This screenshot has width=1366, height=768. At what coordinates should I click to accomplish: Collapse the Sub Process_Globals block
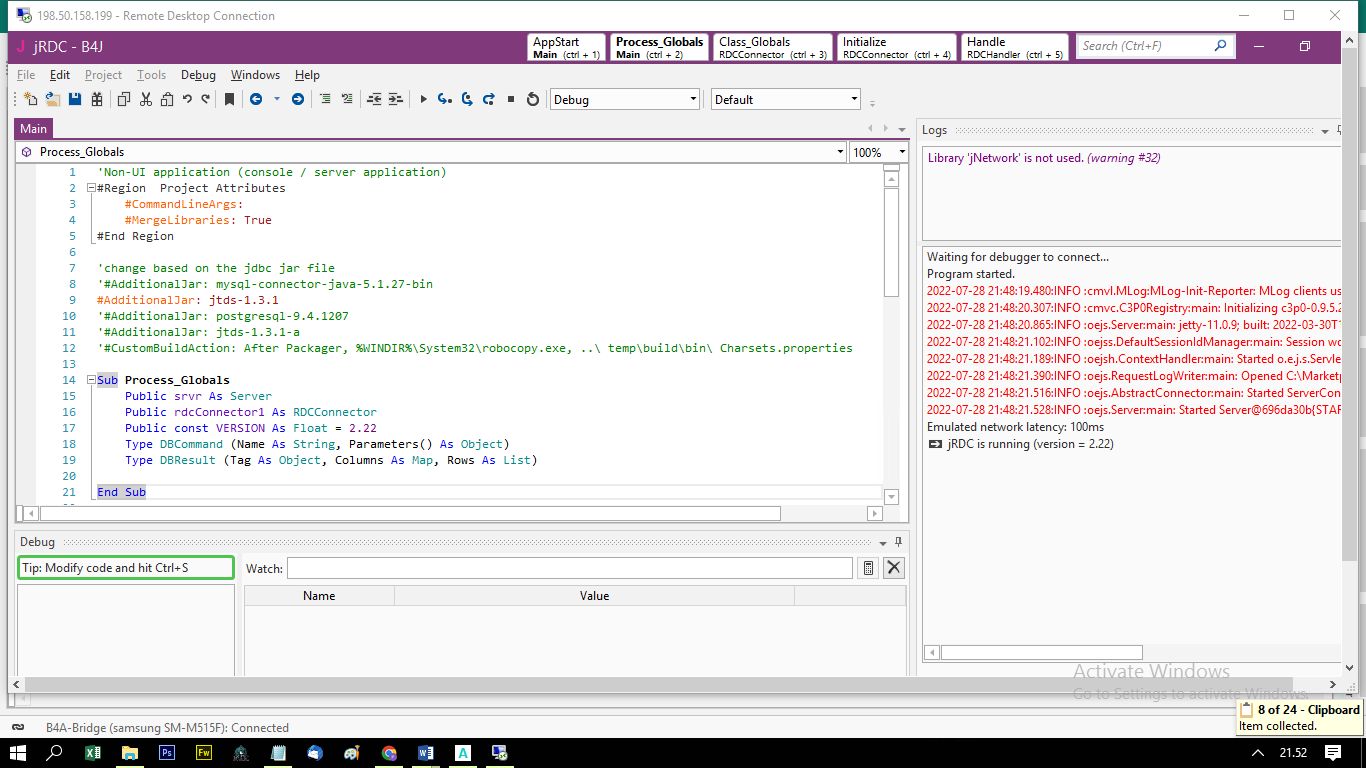(90, 380)
